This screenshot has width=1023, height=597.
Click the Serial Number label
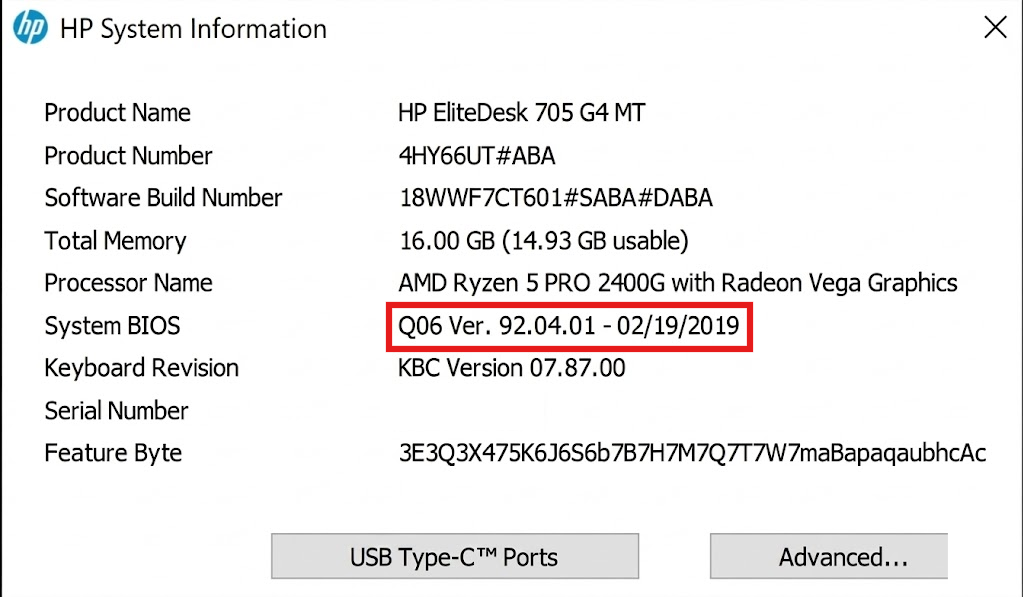116,410
